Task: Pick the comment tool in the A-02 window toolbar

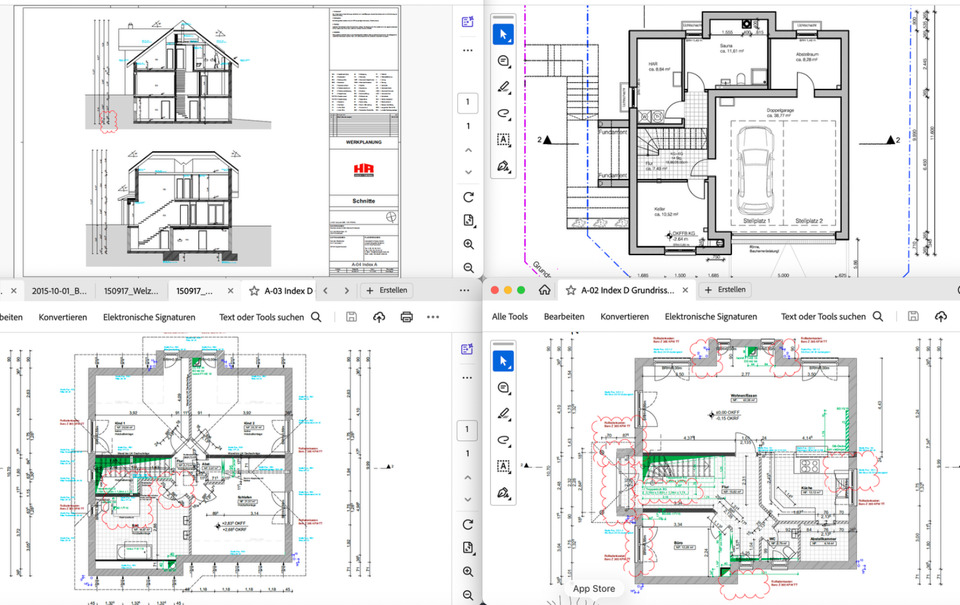Action: pyautogui.click(x=504, y=387)
